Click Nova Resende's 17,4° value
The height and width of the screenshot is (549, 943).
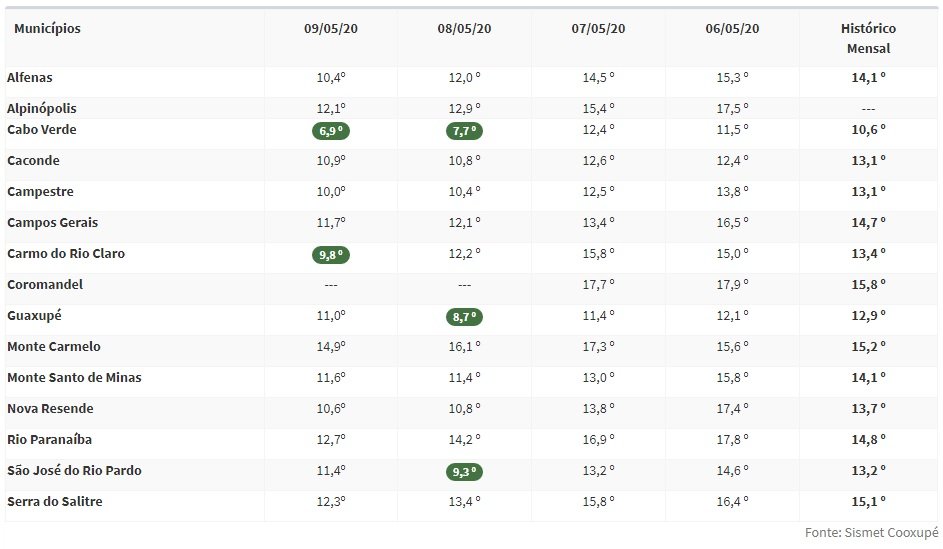point(733,409)
